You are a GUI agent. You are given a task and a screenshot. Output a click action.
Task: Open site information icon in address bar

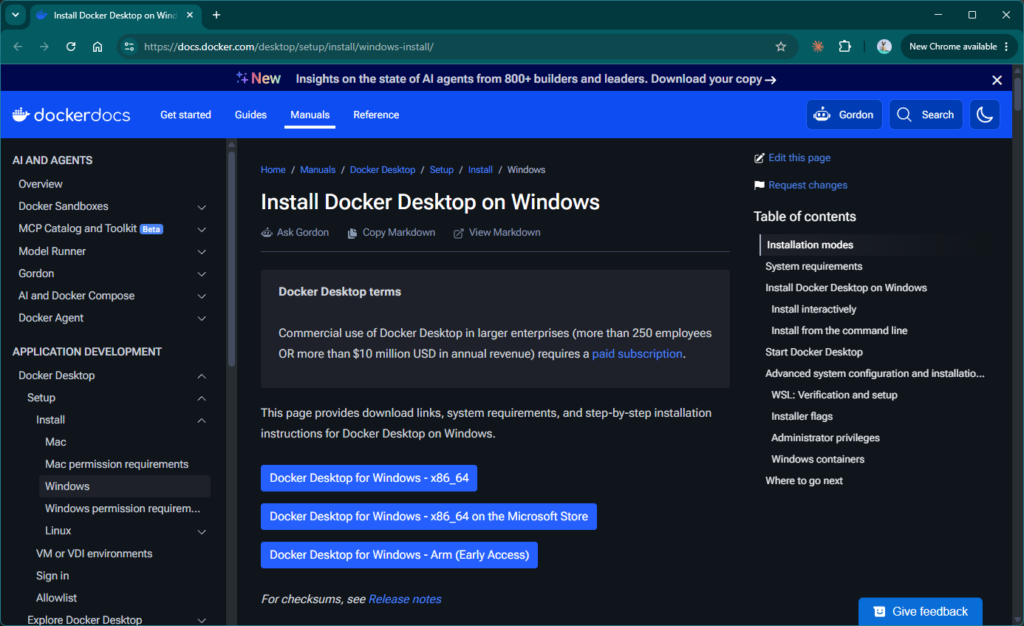129,46
